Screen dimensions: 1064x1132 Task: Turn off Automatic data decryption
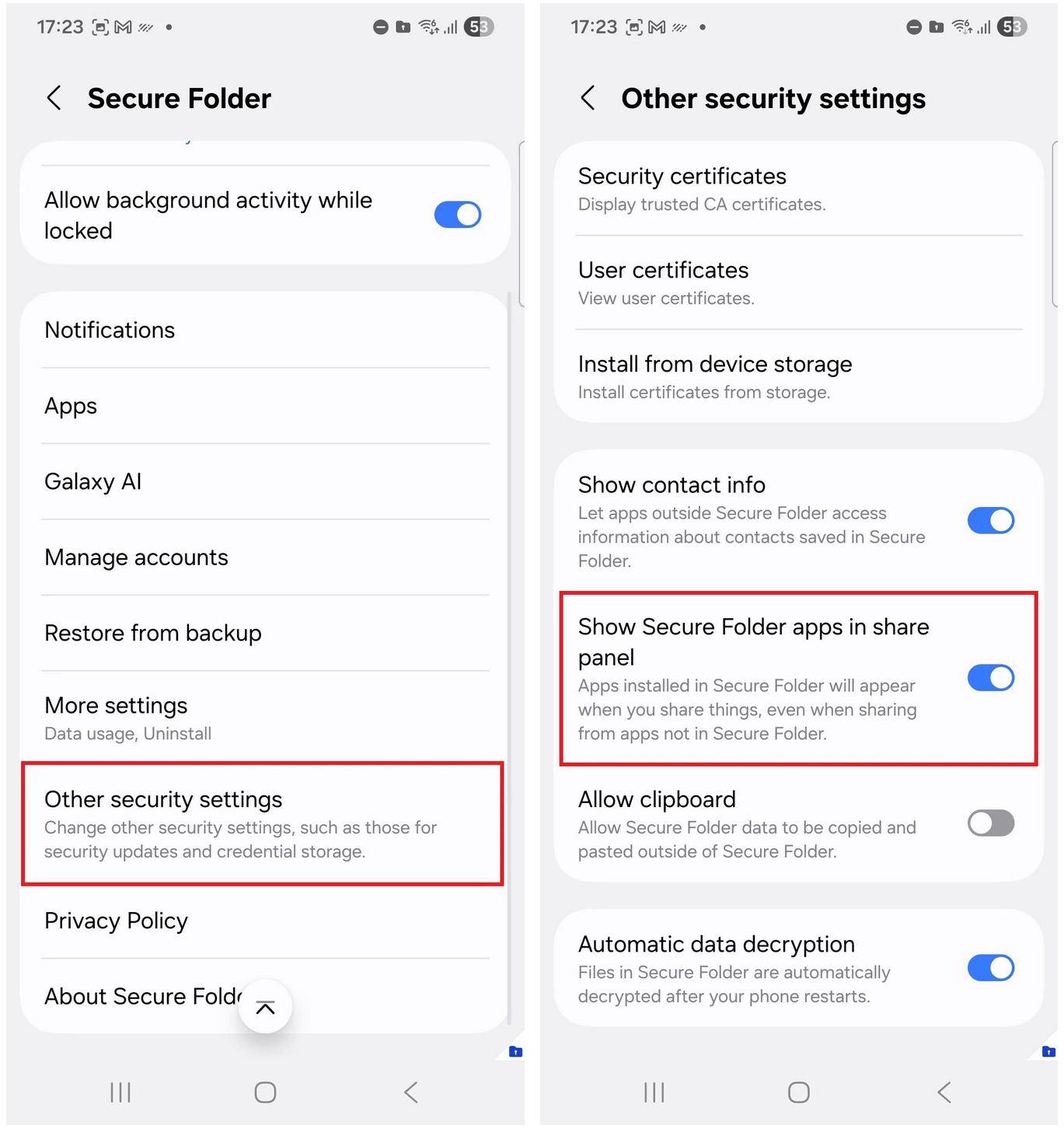pos(991,969)
